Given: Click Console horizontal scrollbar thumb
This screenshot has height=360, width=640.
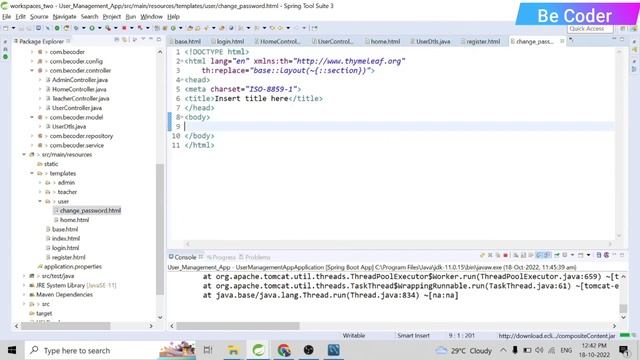Looking at the screenshot, I should click(x=238, y=326).
